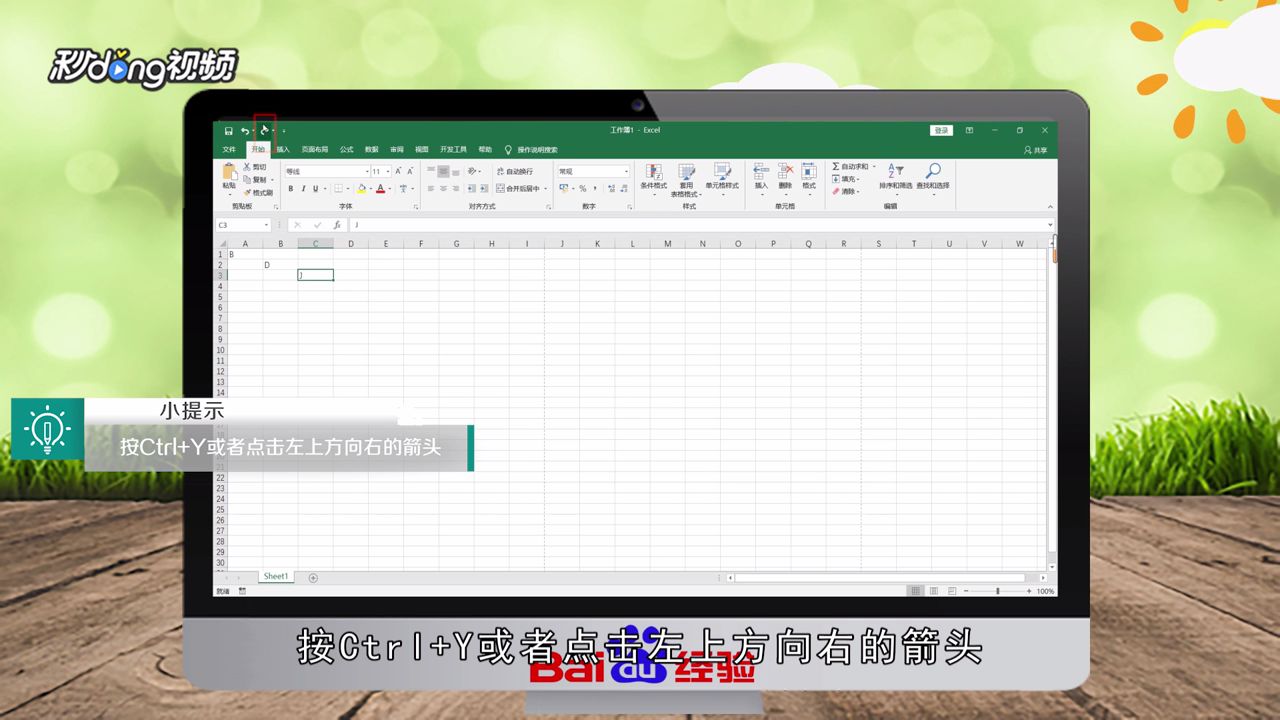The width and height of the screenshot is (1280, 720).
Task: Open Format as Table (套用表格格式)
Action: click(686, 180)
